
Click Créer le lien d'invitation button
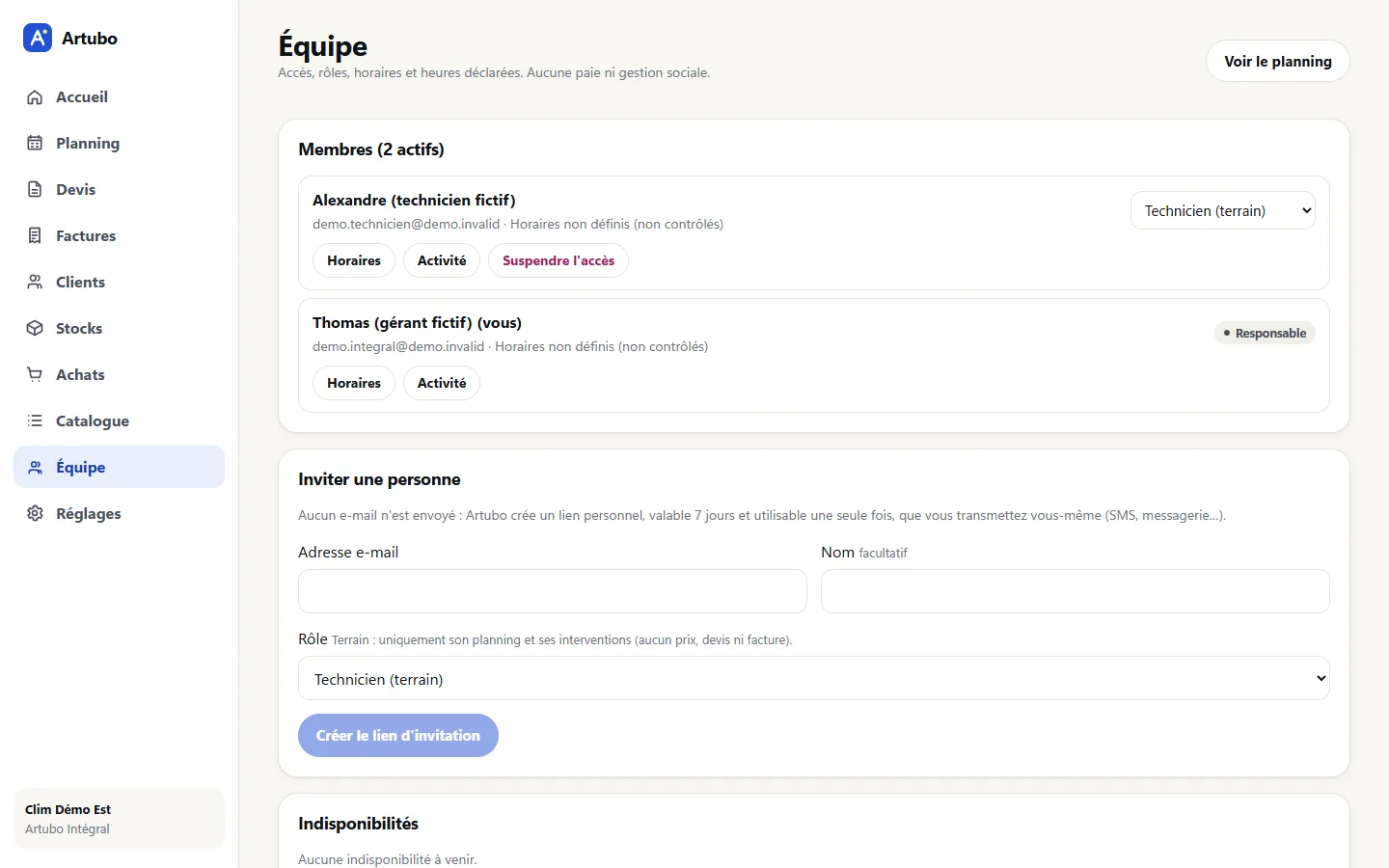[x=398, y=735]
